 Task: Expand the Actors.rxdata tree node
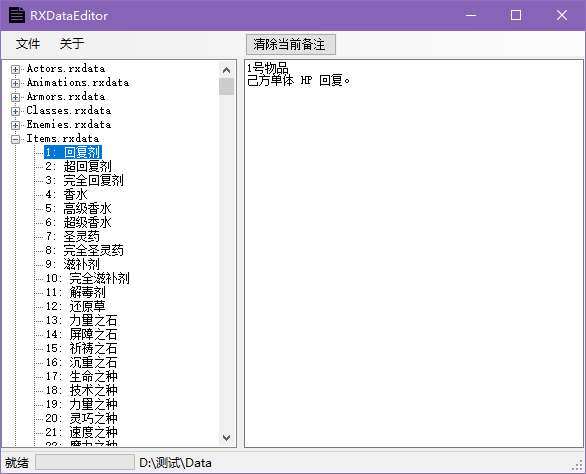tap(15, 69)
